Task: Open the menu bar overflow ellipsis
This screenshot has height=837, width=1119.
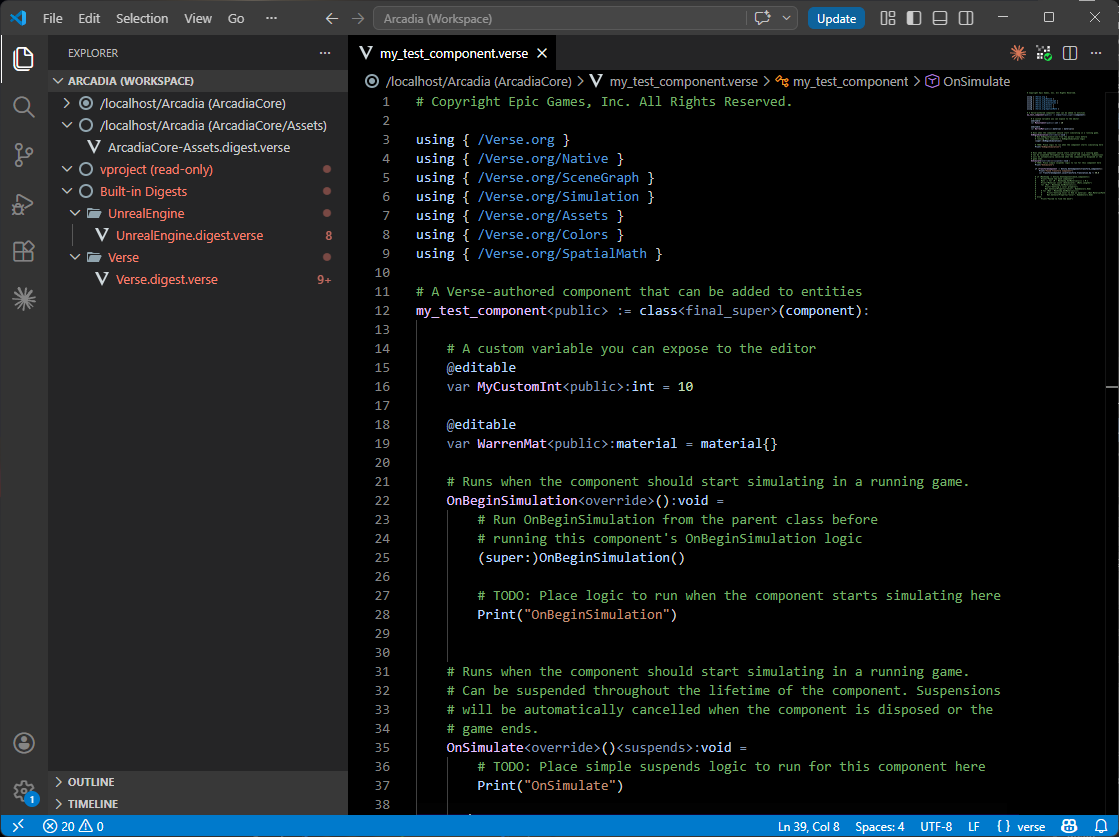Action: [x=271, y=19]
